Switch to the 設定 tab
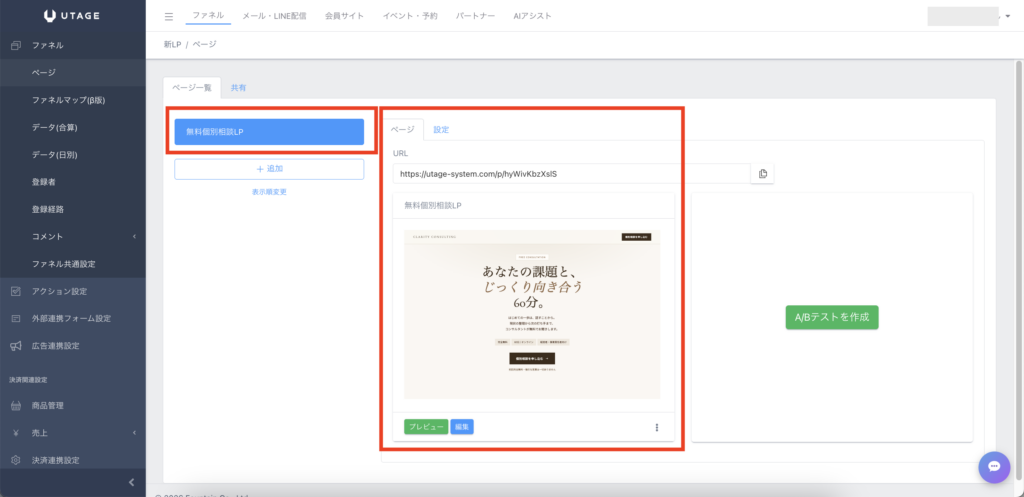Screen dimensions: 1024x497 441,129
